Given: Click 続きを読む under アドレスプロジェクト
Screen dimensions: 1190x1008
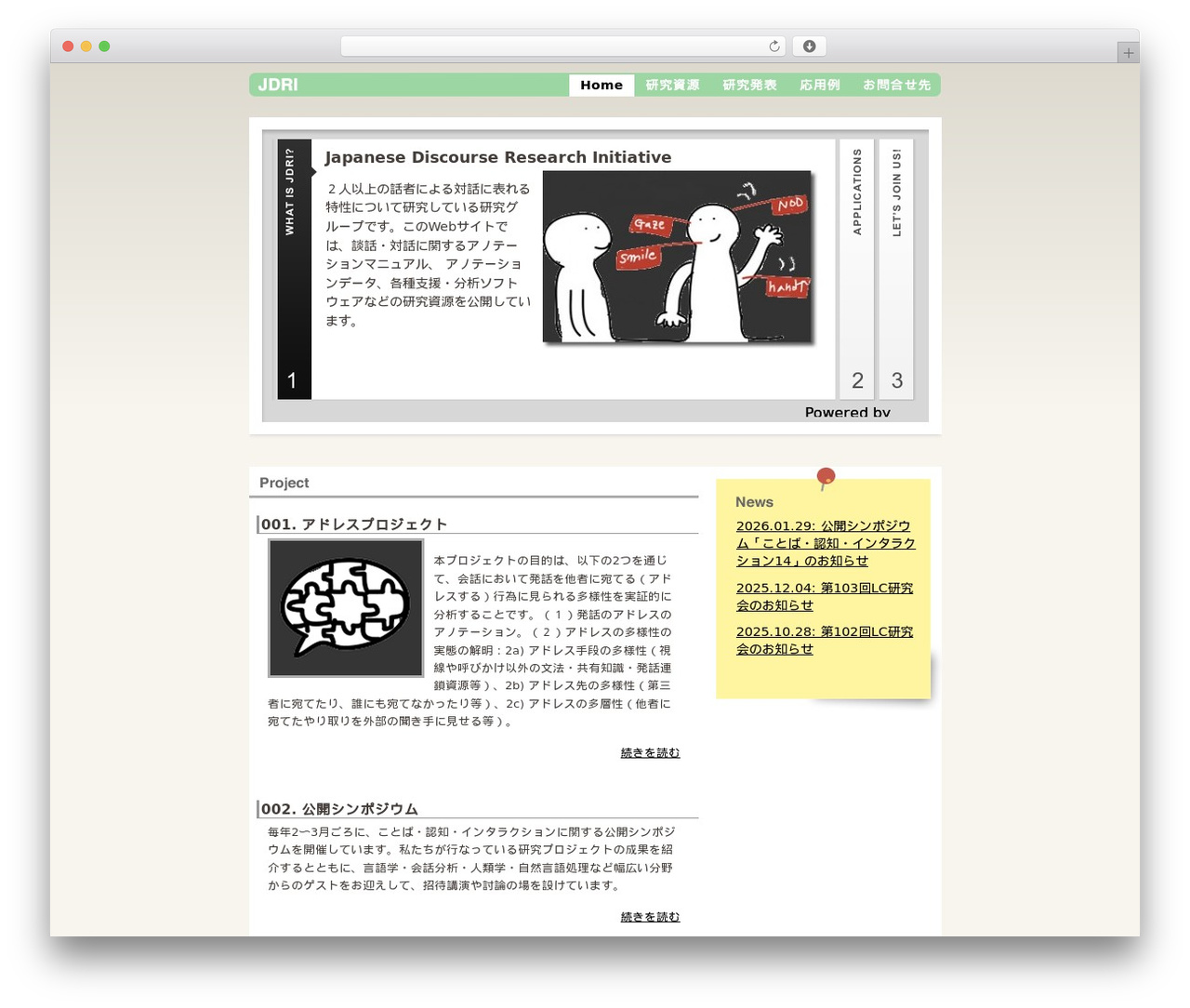Looking at the screenshot, I should coord(650,752).
